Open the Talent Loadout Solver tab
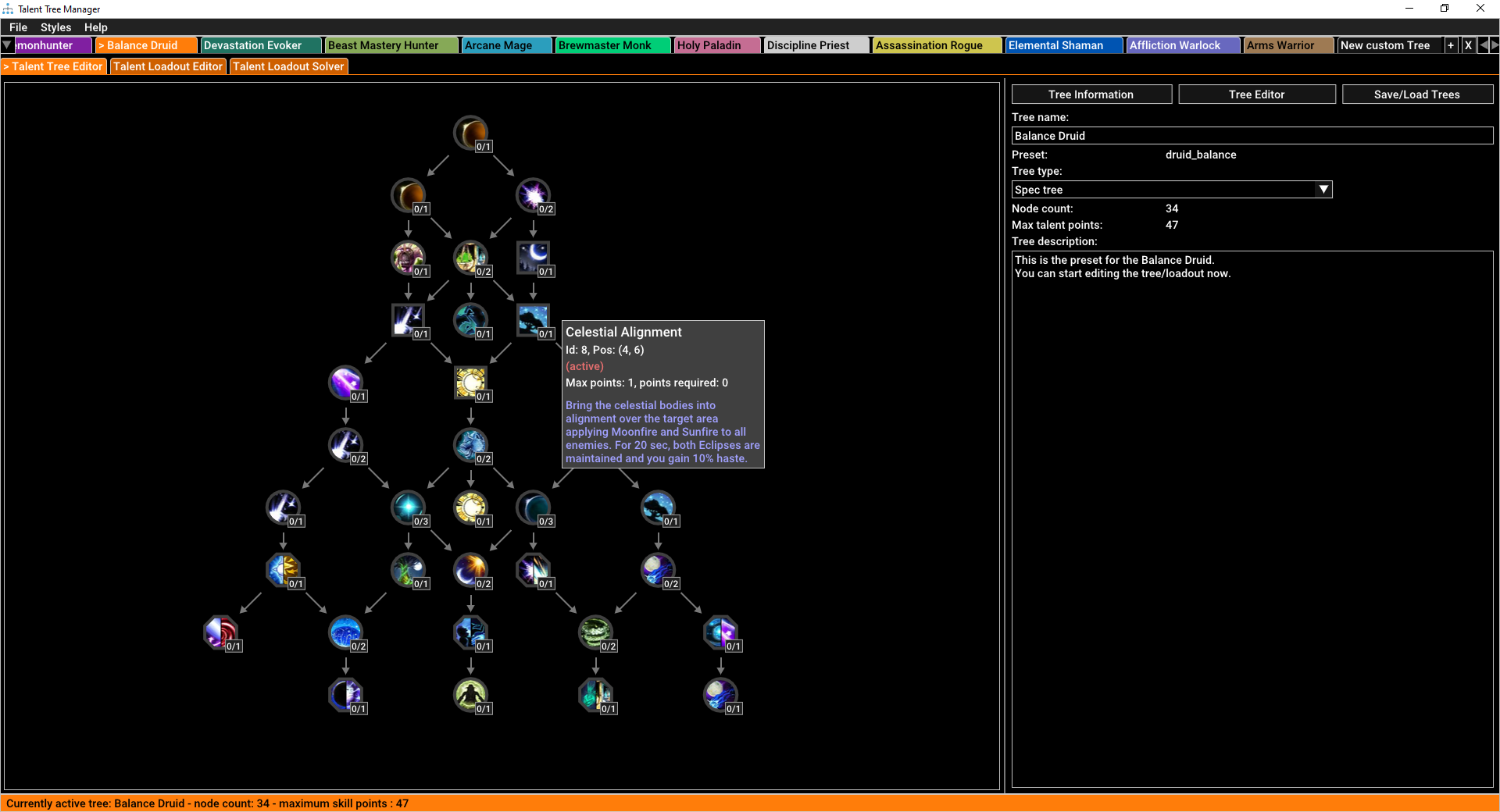 (288, 66)
